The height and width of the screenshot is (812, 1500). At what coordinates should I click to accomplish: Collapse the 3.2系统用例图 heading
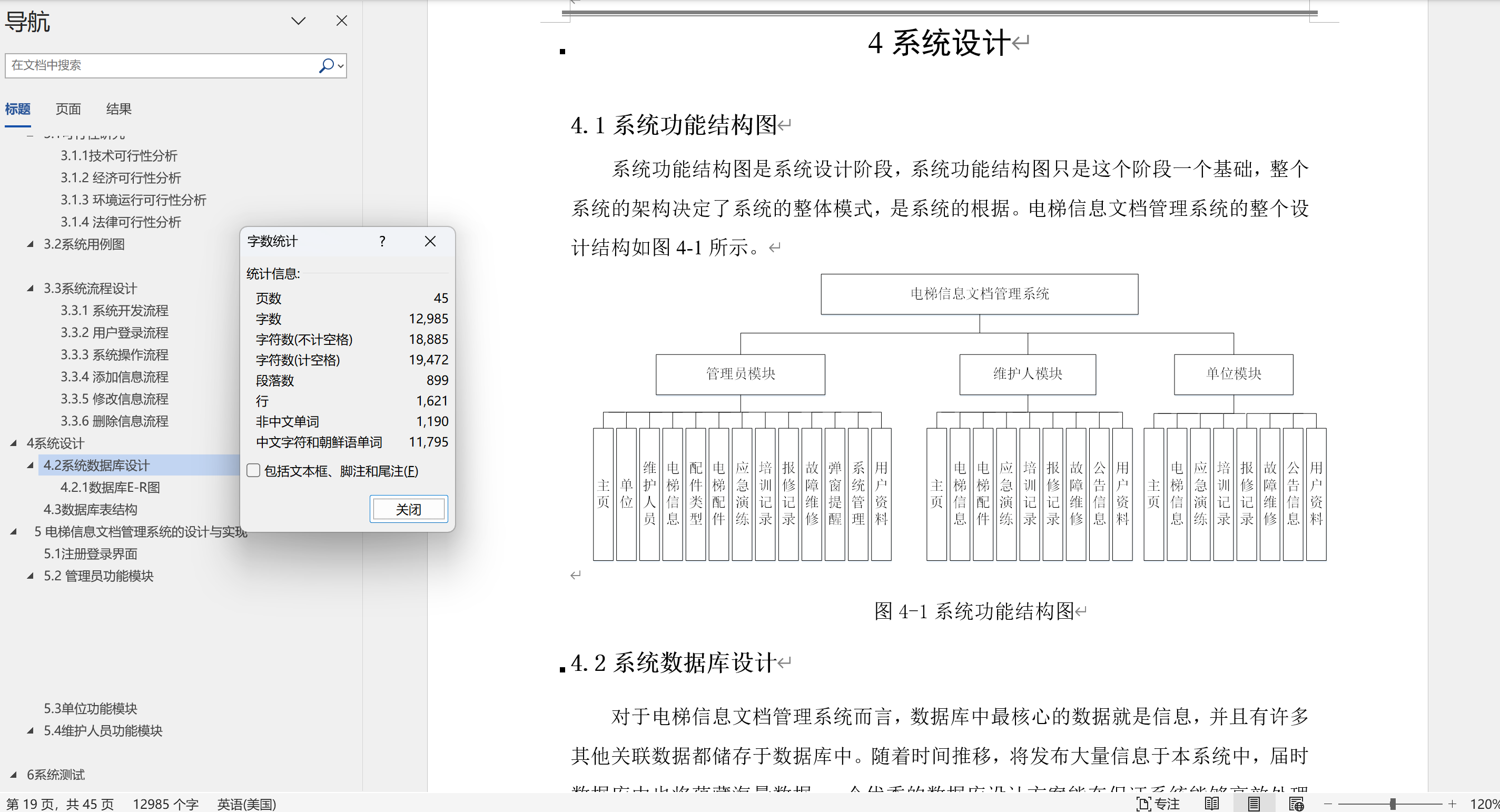[x=30, y=244]
